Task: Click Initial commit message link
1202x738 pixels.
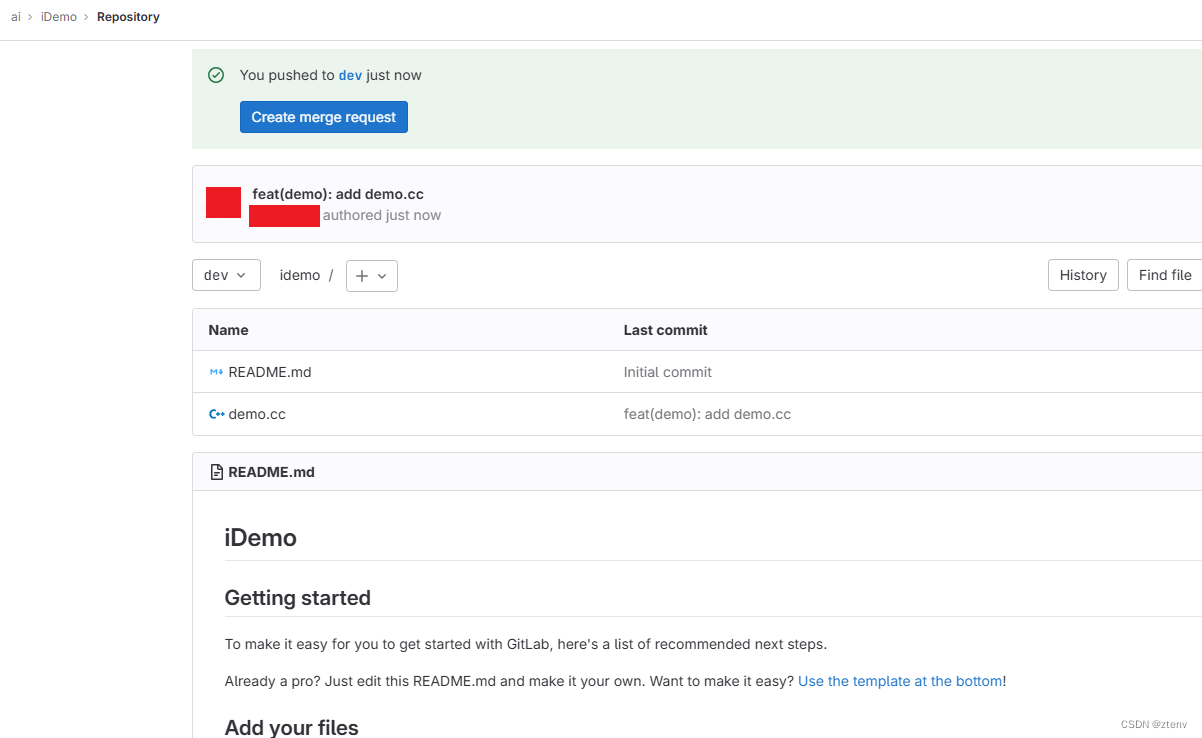Action: 668,372
